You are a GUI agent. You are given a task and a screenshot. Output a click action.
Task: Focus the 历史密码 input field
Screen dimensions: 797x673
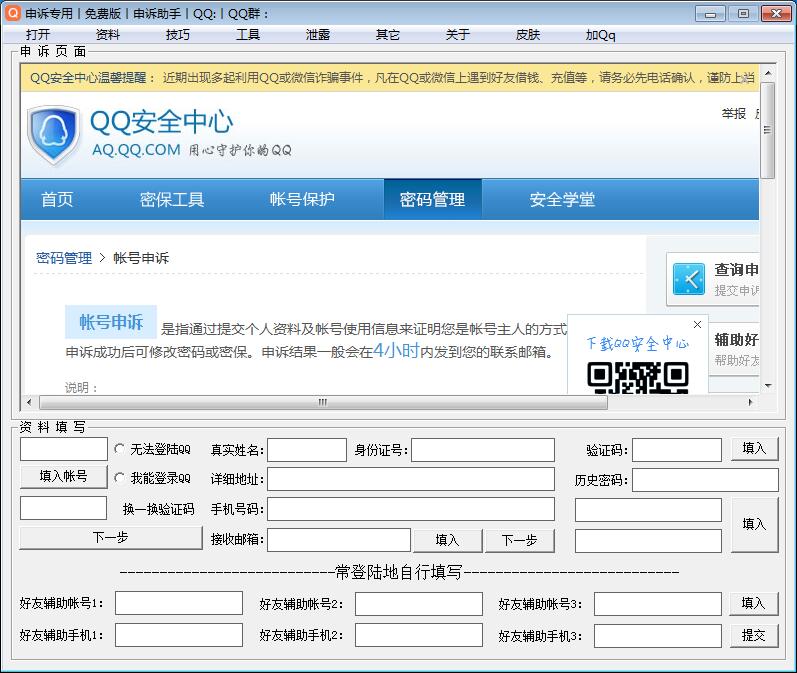706,479
